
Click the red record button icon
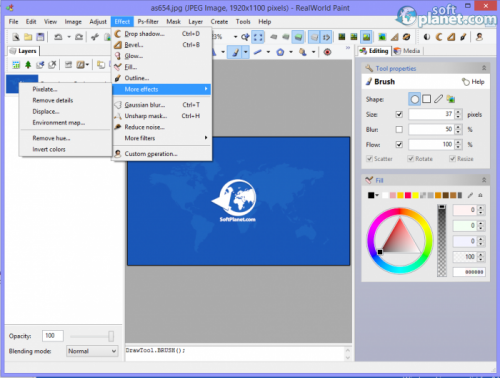(327, 52)
